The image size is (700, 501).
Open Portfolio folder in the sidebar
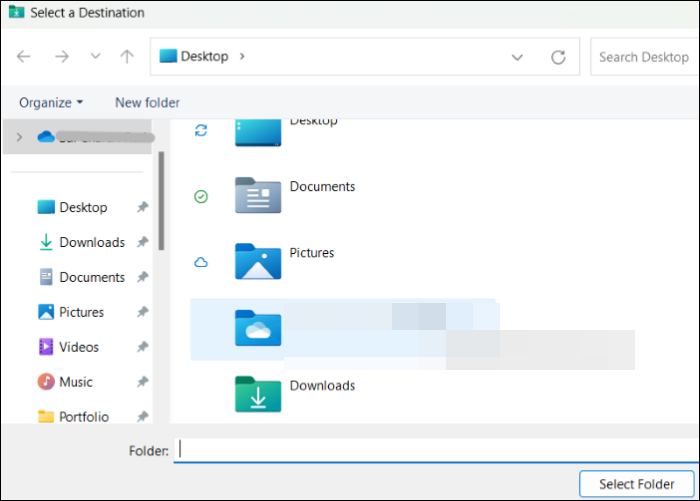(x=74, y=417)
